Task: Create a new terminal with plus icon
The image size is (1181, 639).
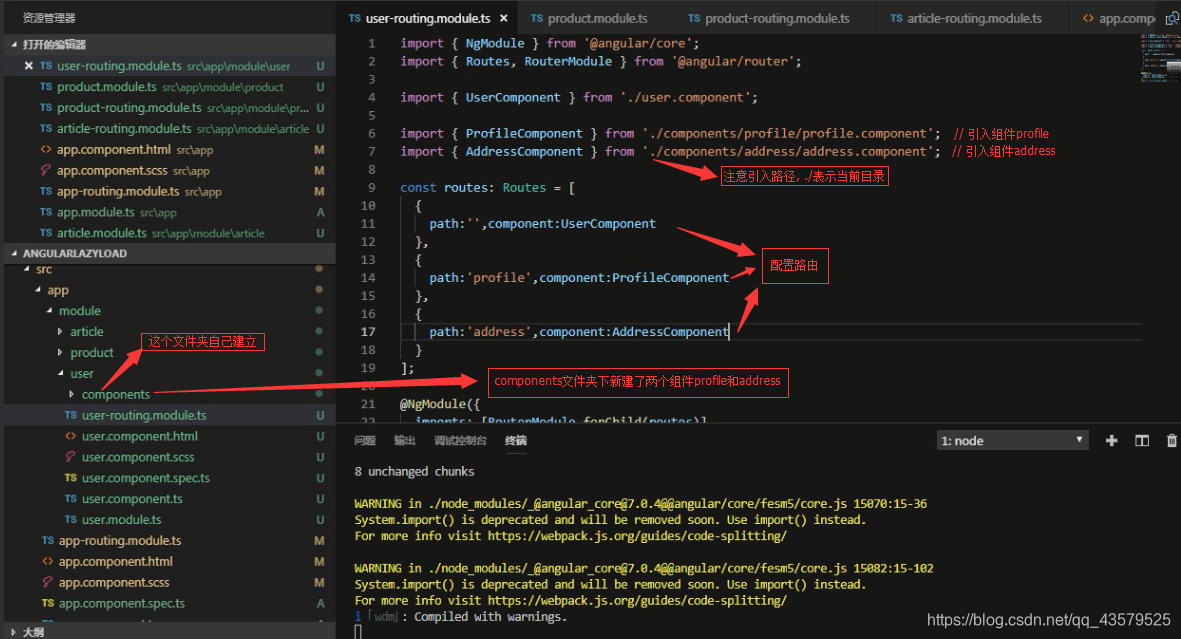Action: point(1112,441)
